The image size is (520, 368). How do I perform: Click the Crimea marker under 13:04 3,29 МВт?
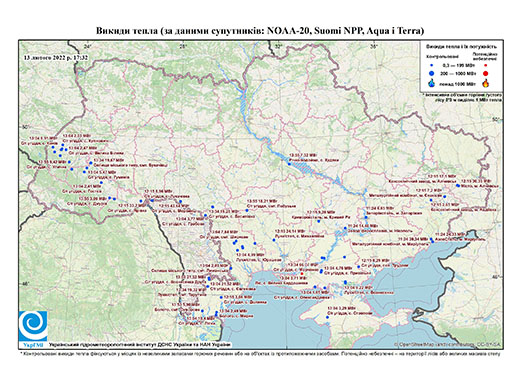point(327,317)
